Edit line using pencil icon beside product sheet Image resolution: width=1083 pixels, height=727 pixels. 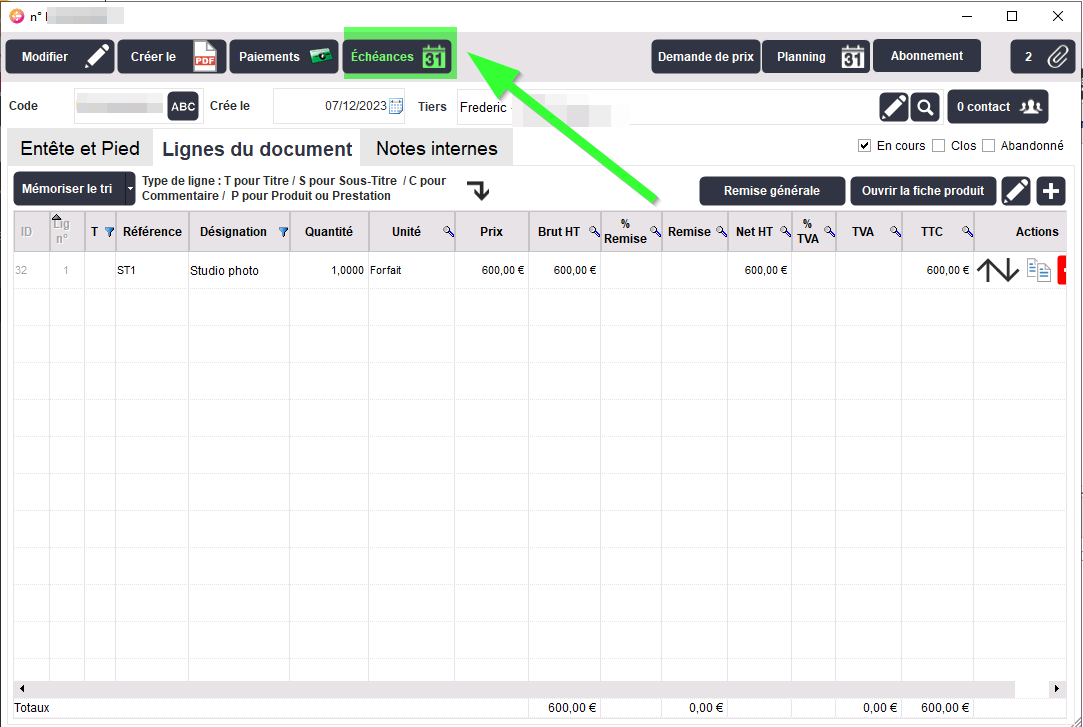[1016, 191]
